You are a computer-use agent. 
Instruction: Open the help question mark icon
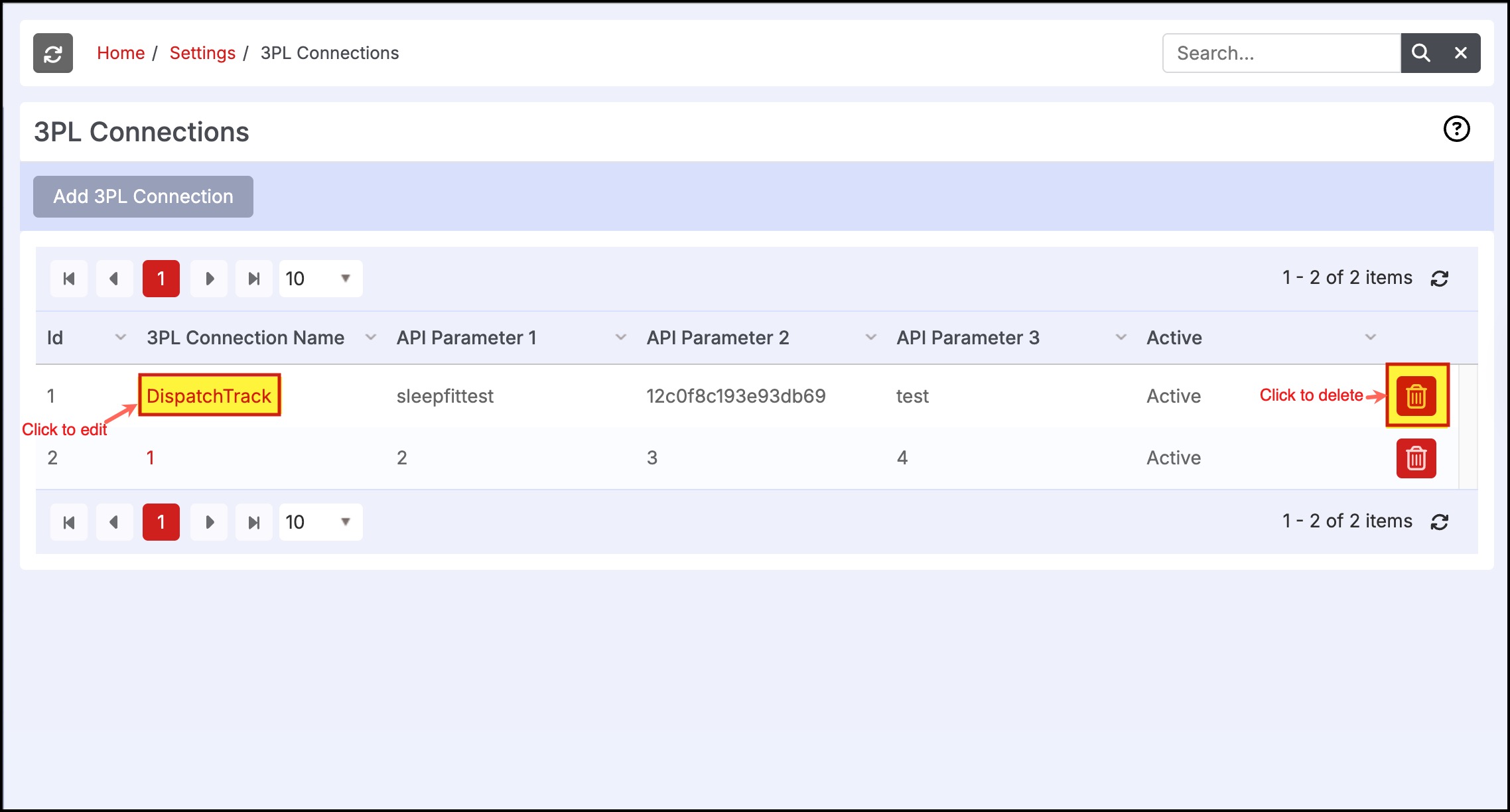click(1456, 129)
